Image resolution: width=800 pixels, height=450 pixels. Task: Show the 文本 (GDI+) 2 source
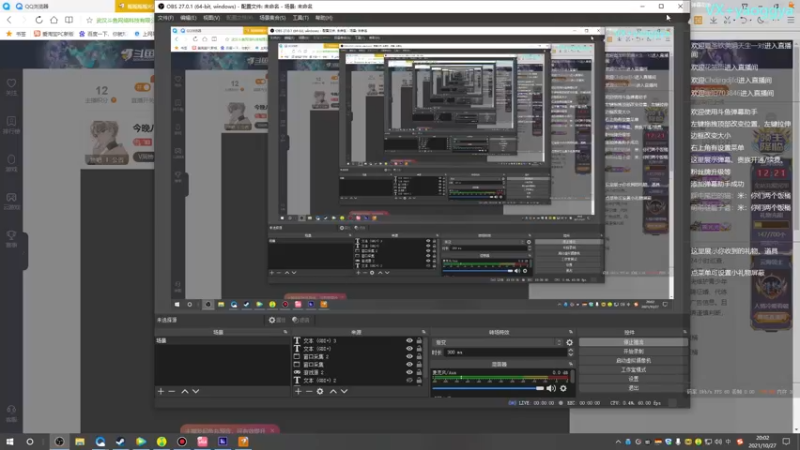point(409,380)
